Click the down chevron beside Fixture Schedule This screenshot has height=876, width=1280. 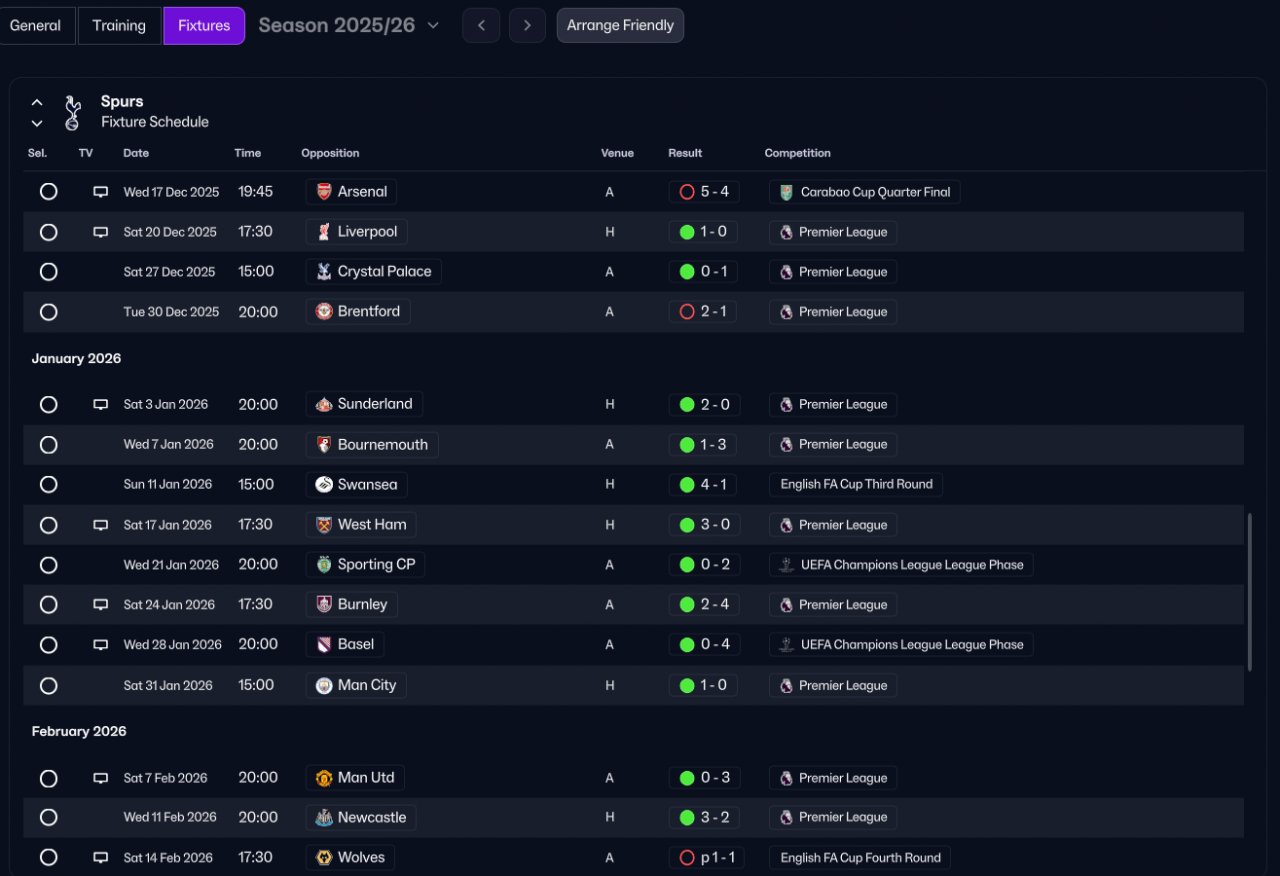click(x=37, y=123)
